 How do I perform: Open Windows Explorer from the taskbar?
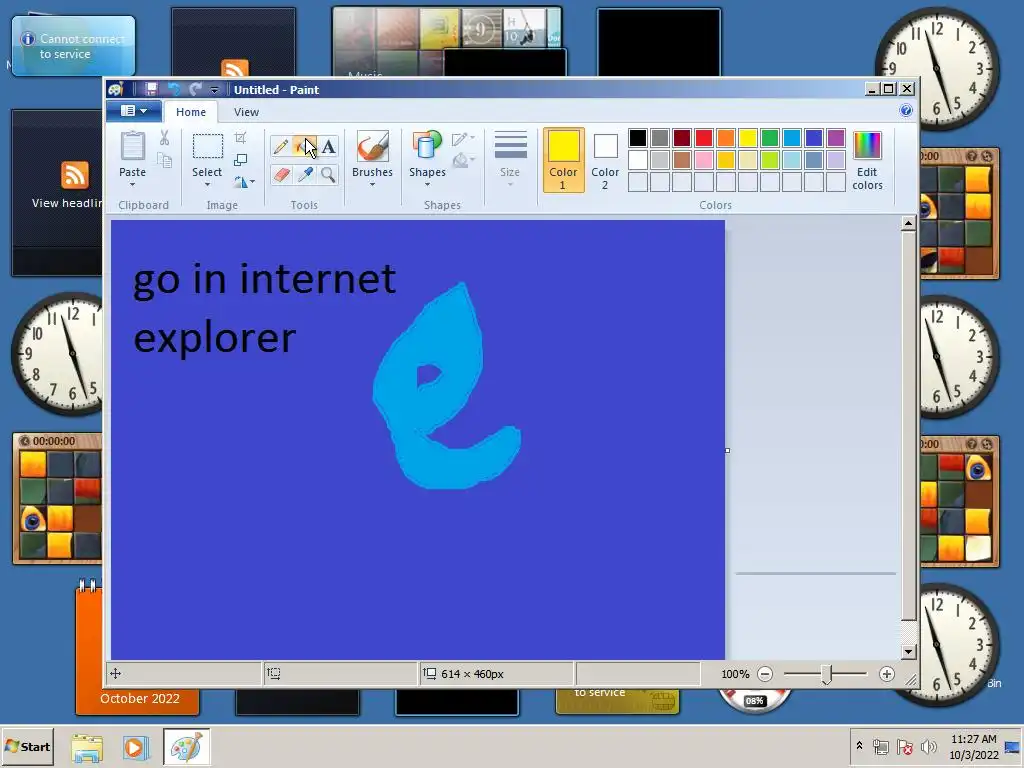click(x=87, y=747)
